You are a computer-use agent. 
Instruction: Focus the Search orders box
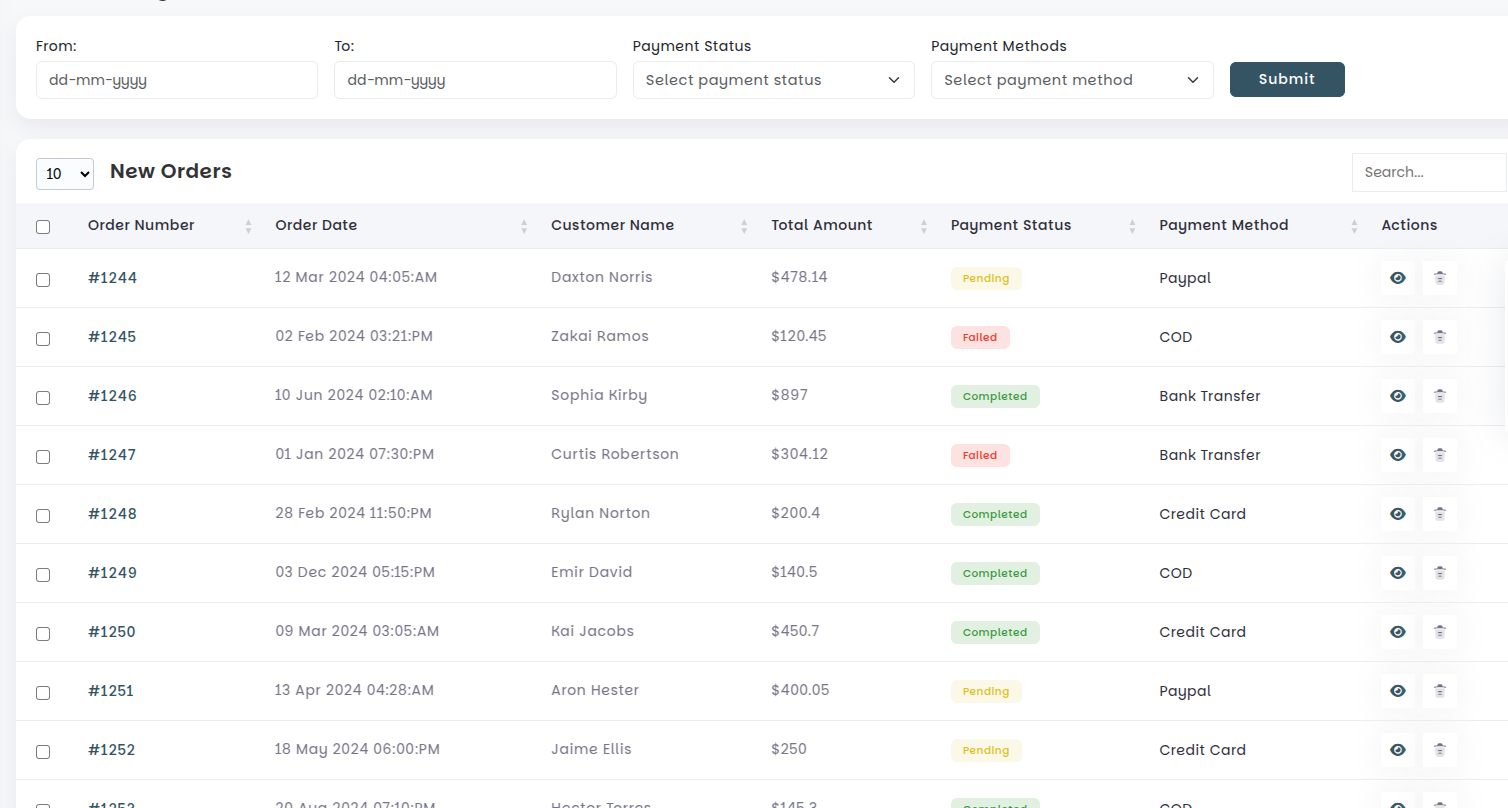pyautogui.click(x=1428, y=172)
